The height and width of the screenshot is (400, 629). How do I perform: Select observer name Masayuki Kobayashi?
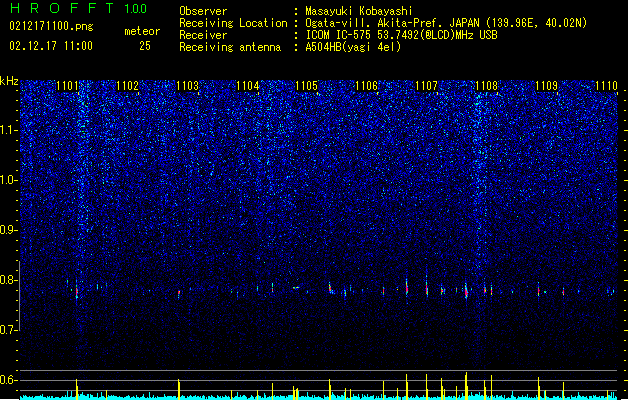[x=359, y=11]
